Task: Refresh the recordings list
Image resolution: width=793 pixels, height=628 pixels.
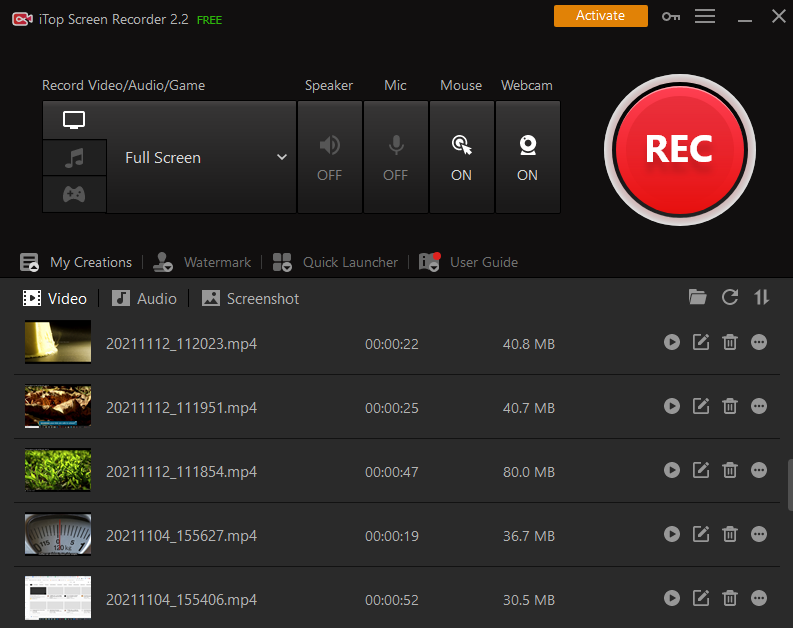Action: click(x=730, y=297)
